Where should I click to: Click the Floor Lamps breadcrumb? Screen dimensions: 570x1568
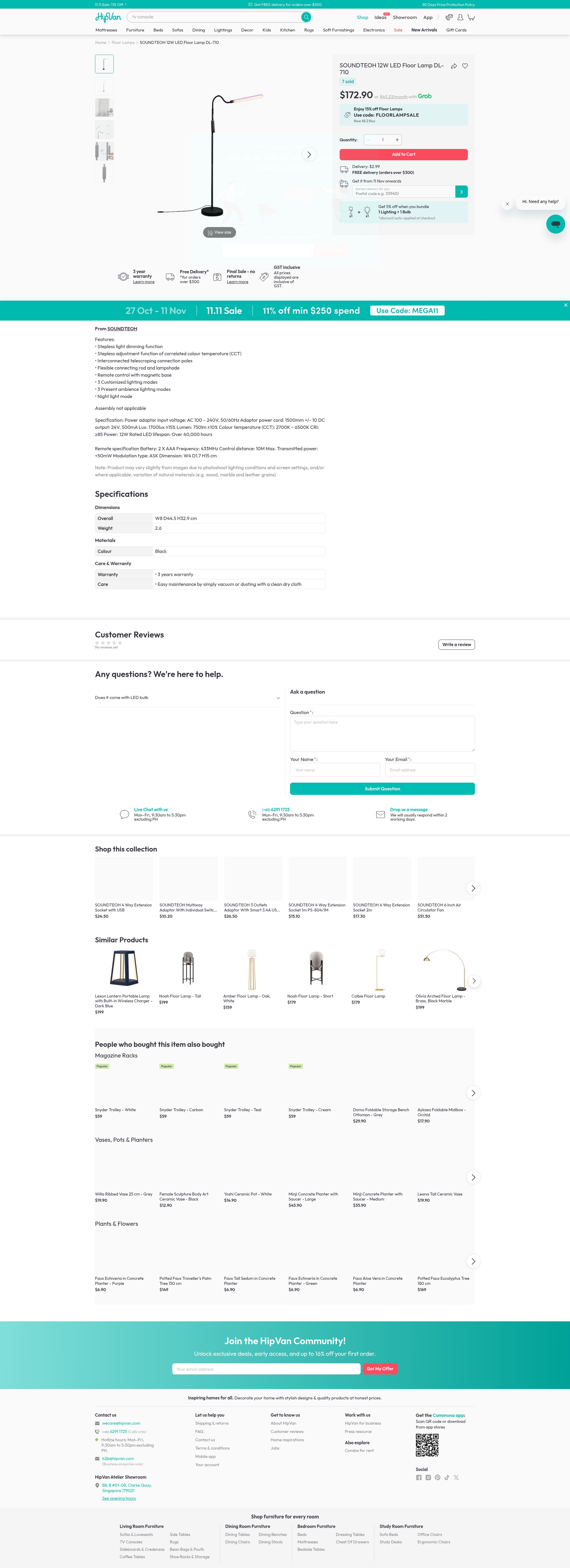[123, 43]
